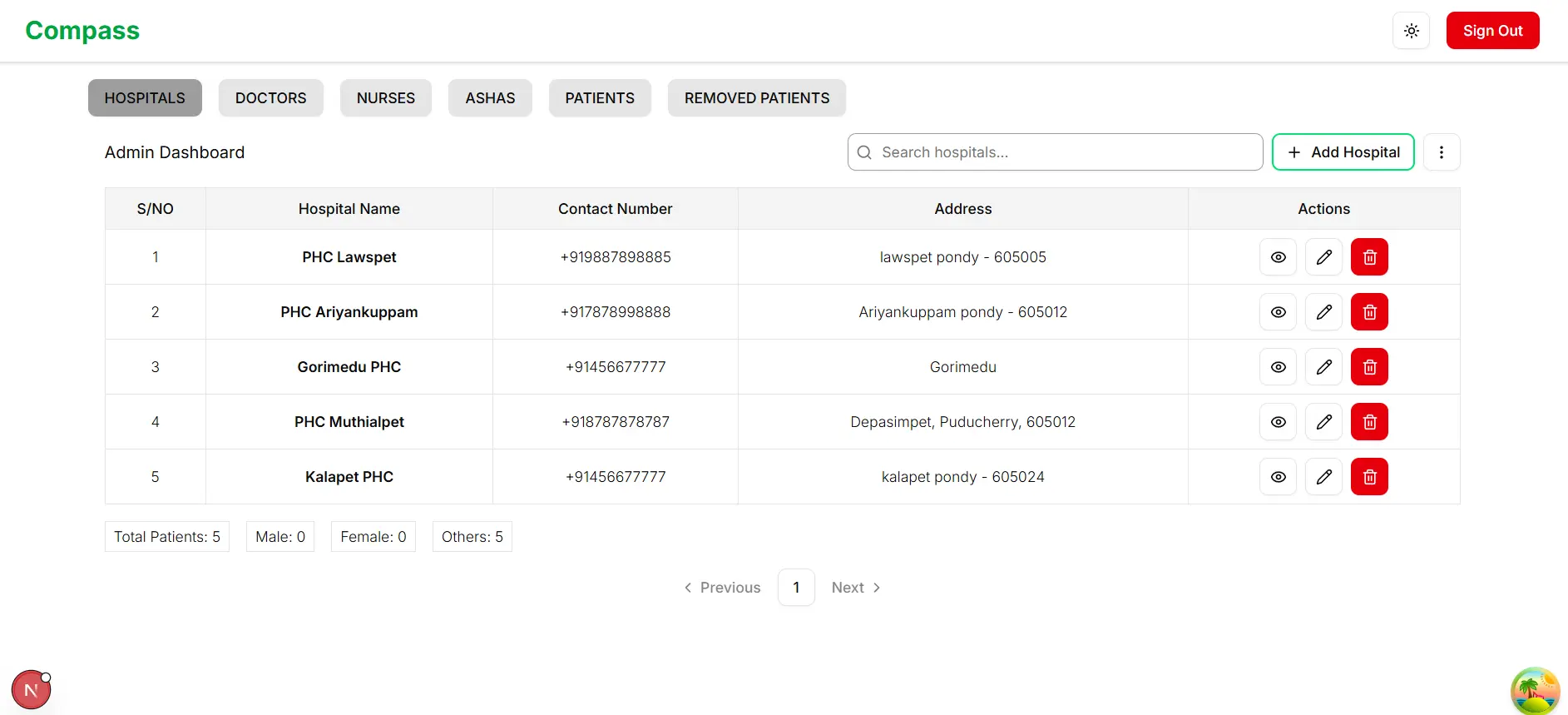The height and width of the screenshot is (715, 1568).
Task: Switch to the HOSPITALS tab
Action: pos(145,98)
